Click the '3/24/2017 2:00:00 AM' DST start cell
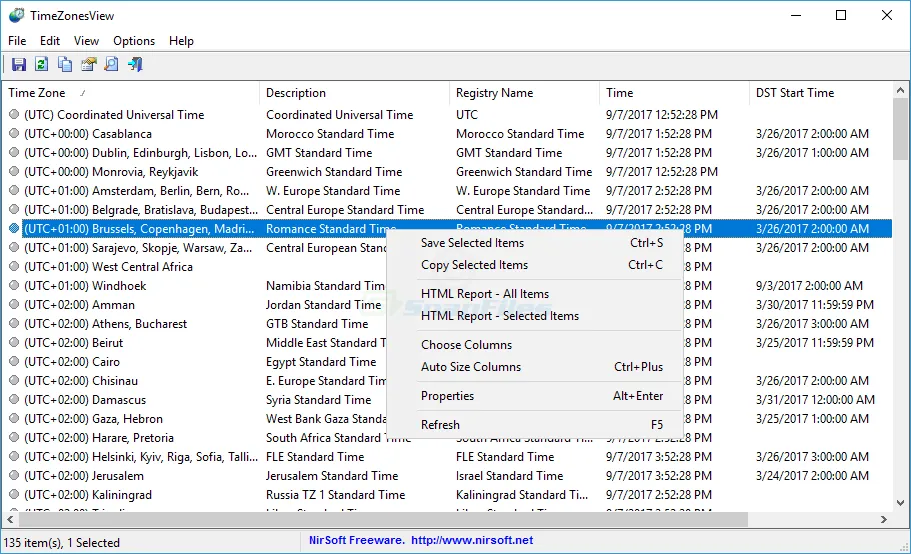This screenshot has height=554, width=911. click(x=812, y=476)
